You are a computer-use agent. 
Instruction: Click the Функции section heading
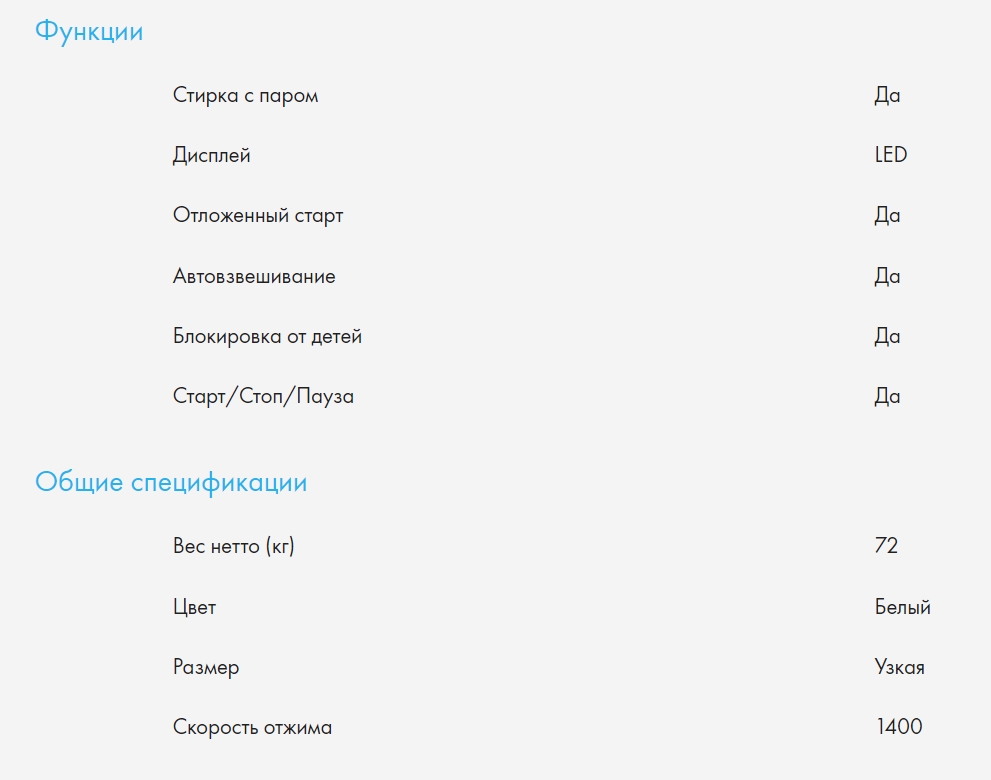[x=89, y=32]
